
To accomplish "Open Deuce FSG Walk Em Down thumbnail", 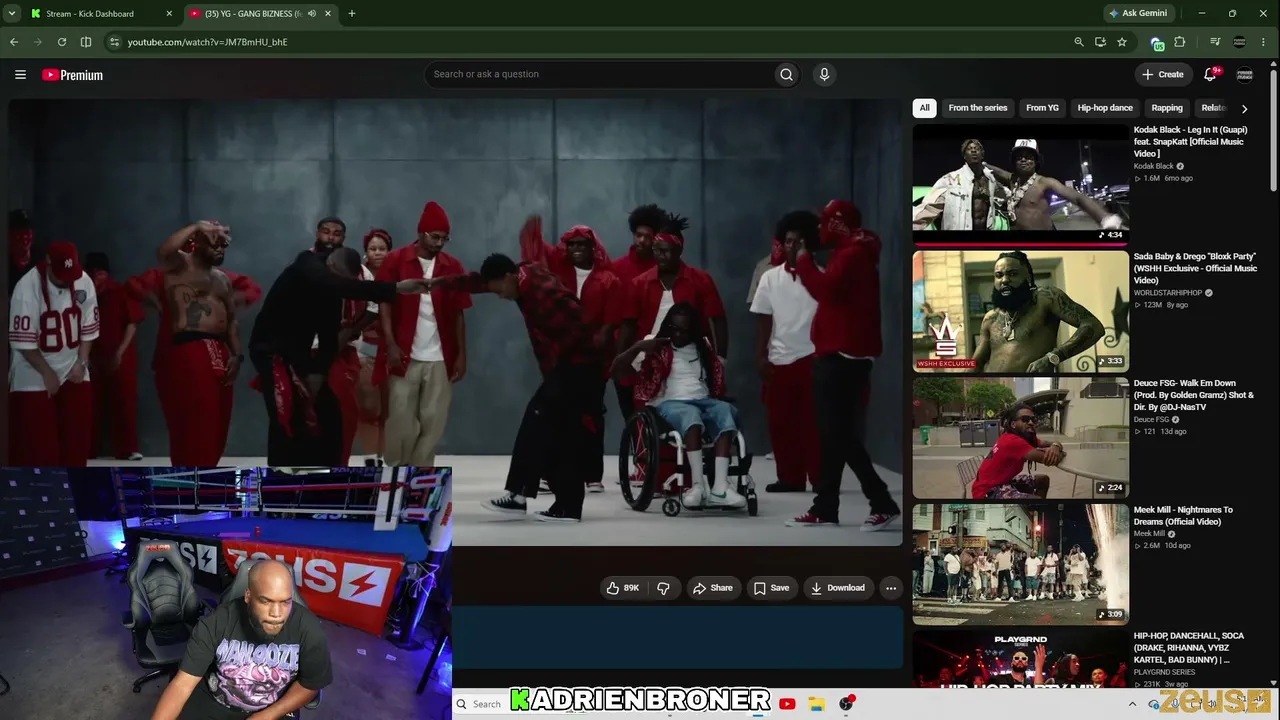I will click(1020, 438).
